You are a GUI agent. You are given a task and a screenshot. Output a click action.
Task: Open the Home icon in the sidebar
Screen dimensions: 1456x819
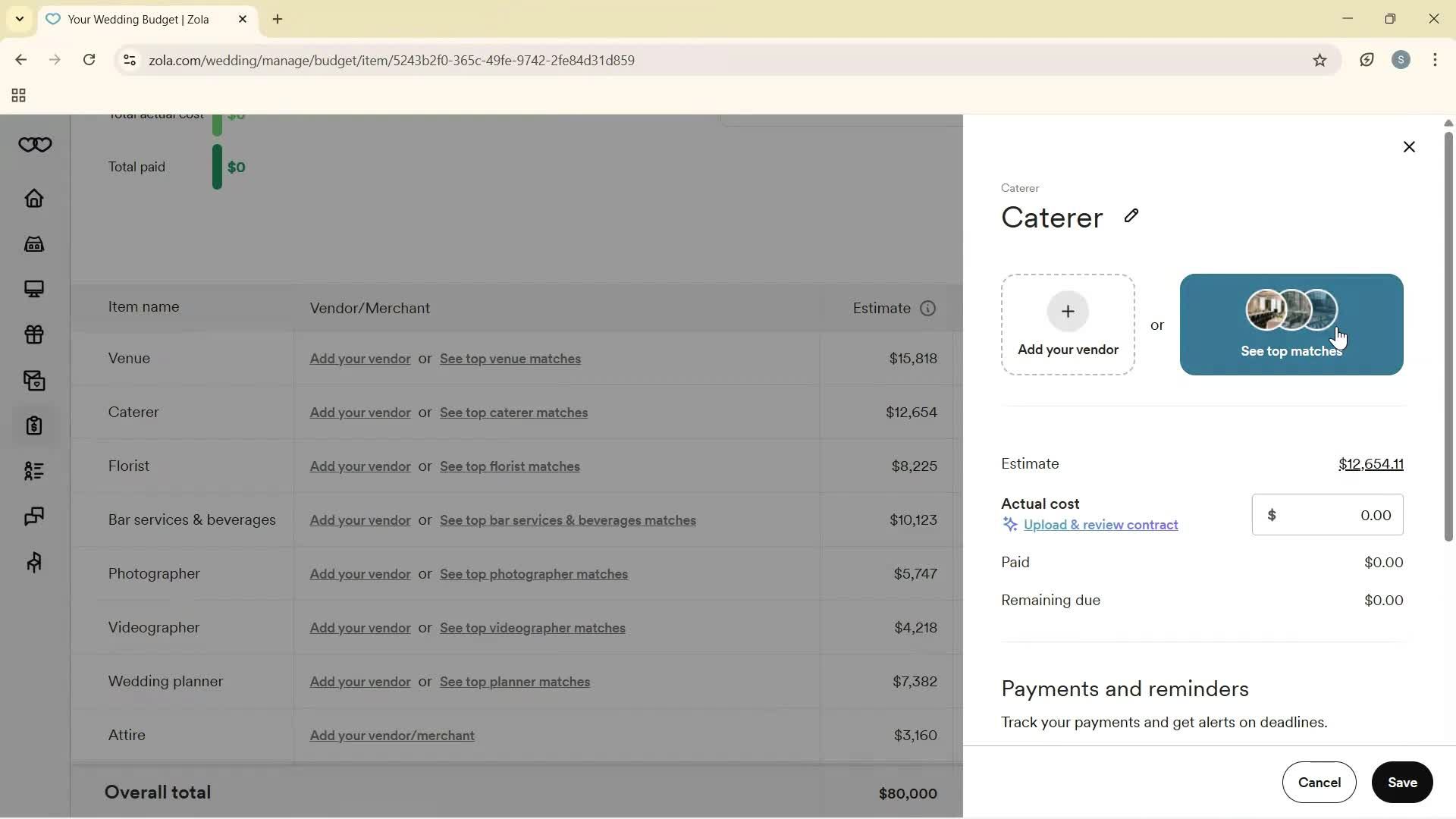(x=34, y=199)
